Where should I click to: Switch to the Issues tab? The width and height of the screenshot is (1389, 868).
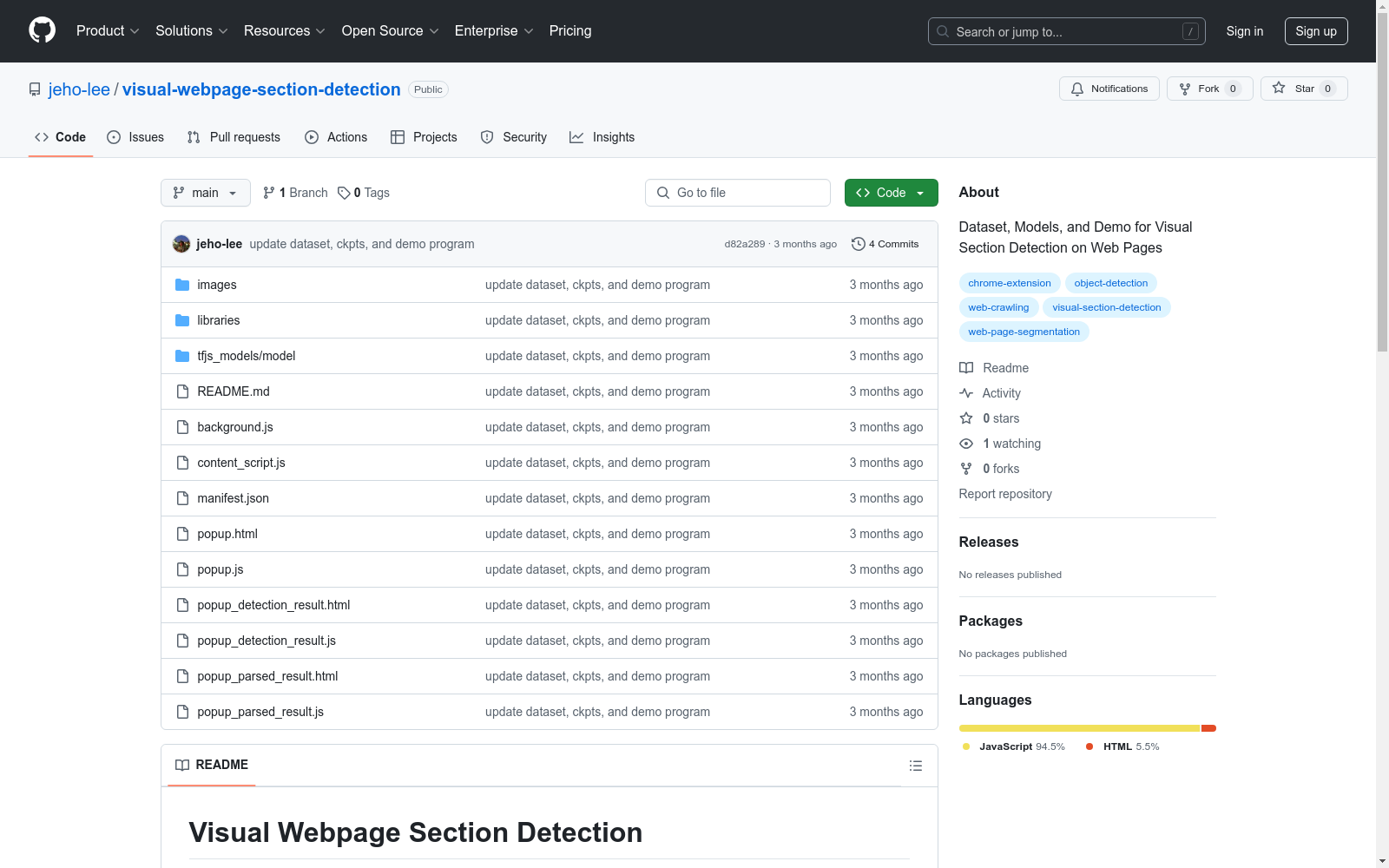tap(135, 137)
